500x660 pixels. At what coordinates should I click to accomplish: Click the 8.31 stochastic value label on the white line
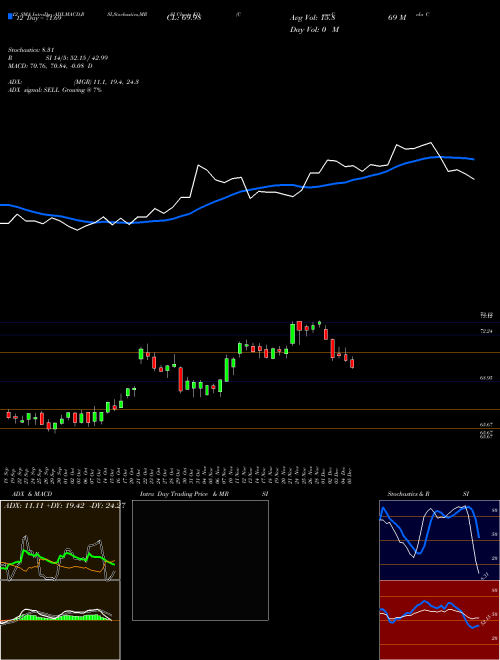click(484, 575)
